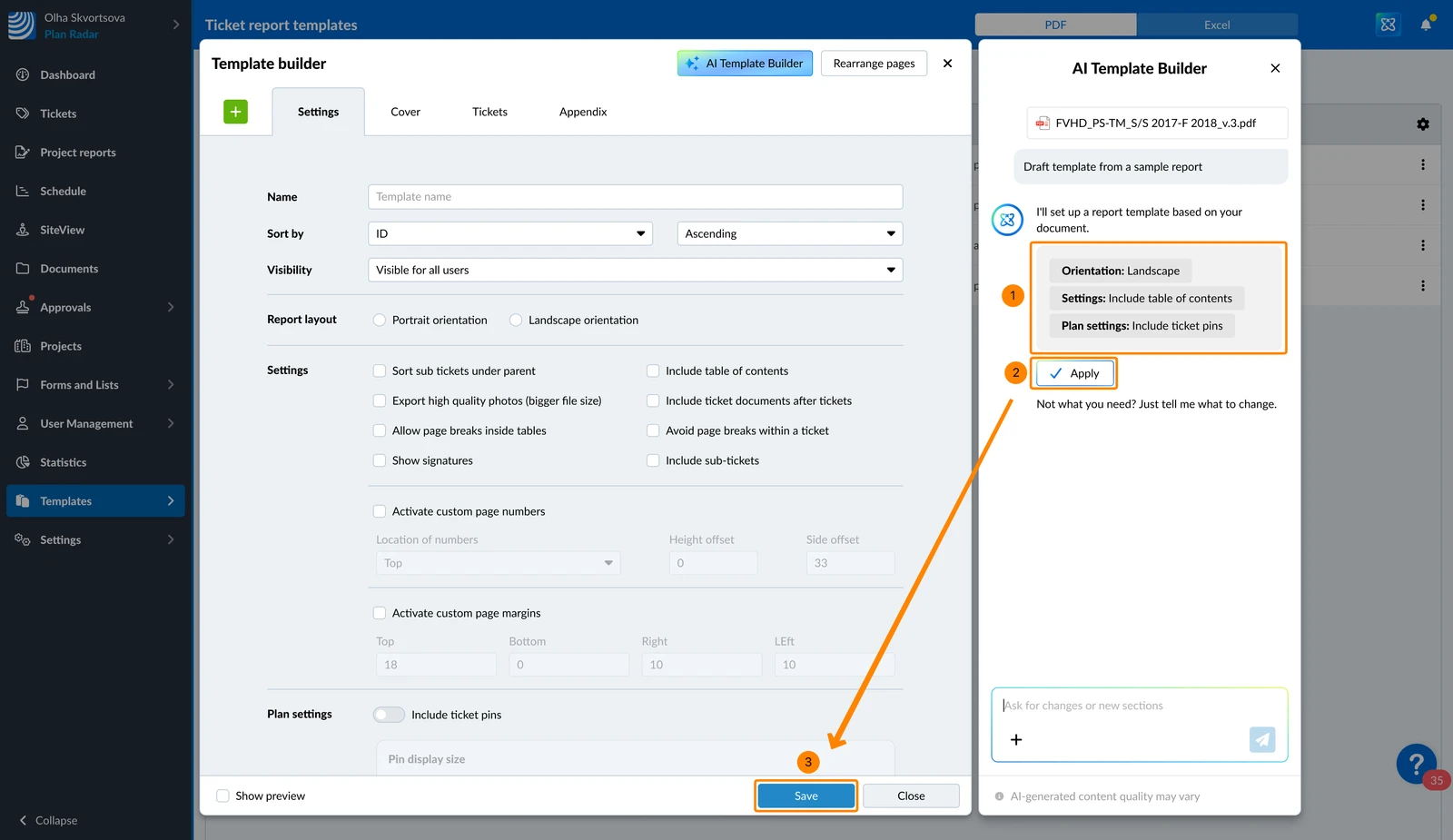Viewport: 1453px width, 840px height.
Task: Click the Close button in the dialog footer
Action: click(x=911, y=796)
